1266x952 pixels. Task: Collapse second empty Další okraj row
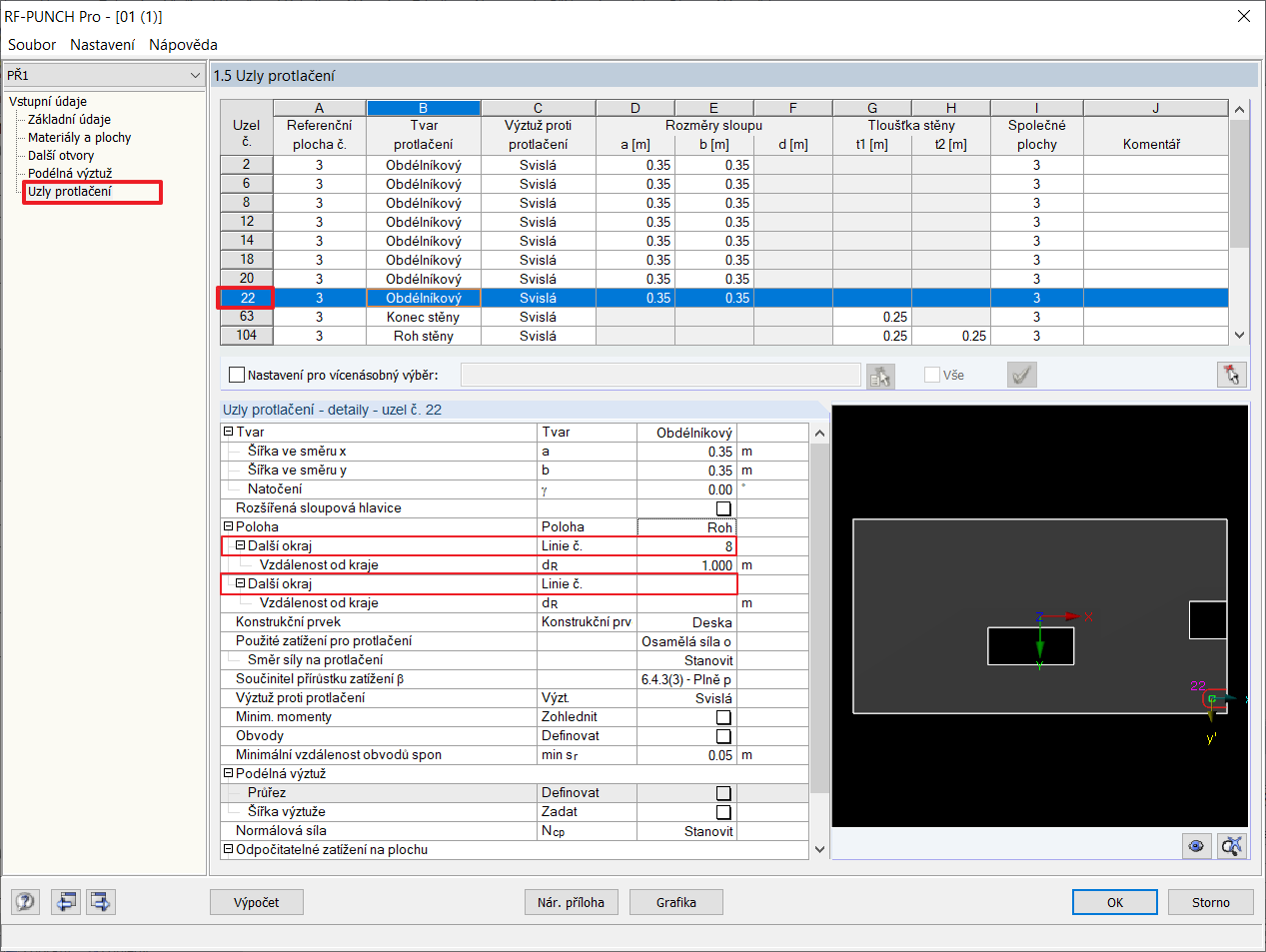pyautogui.click(x=240, y=584)
